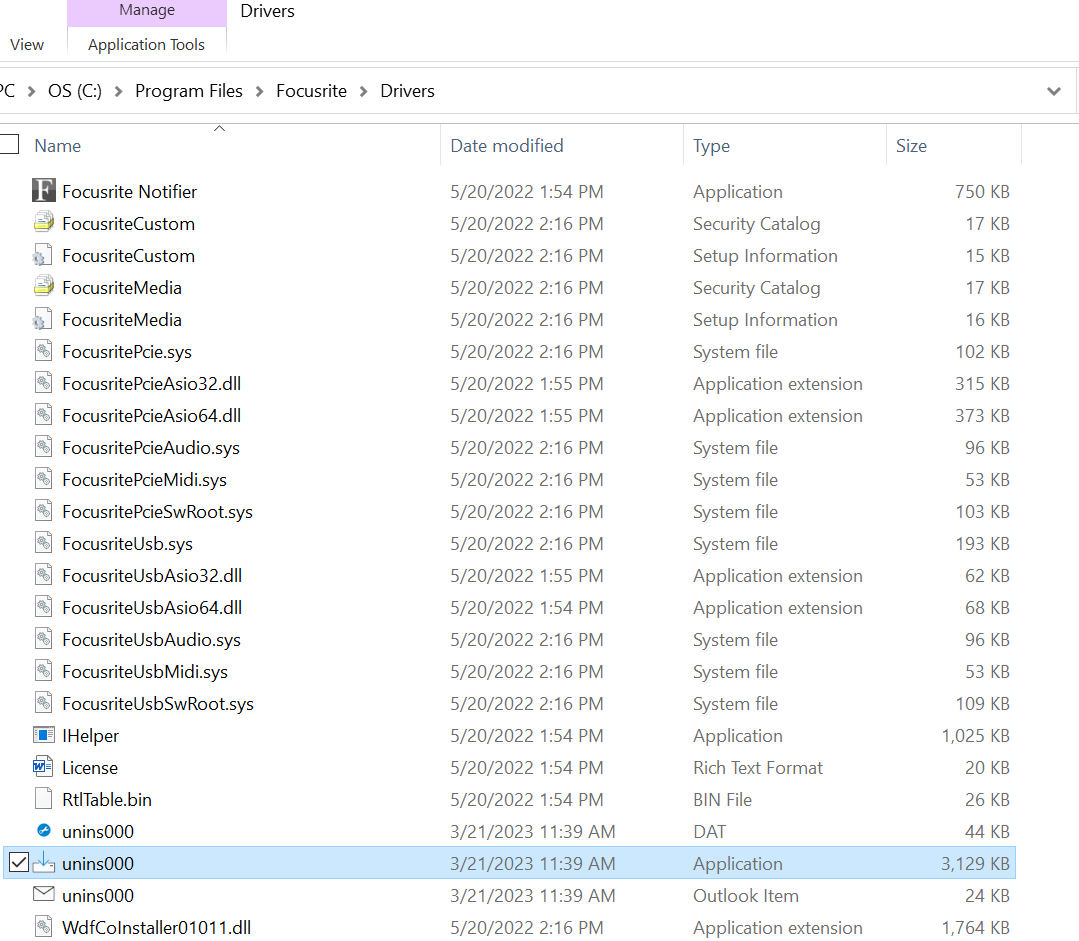Click the Rich Text Format type cell
This screenshot has height=941, width=1079.
click(758, 768)
